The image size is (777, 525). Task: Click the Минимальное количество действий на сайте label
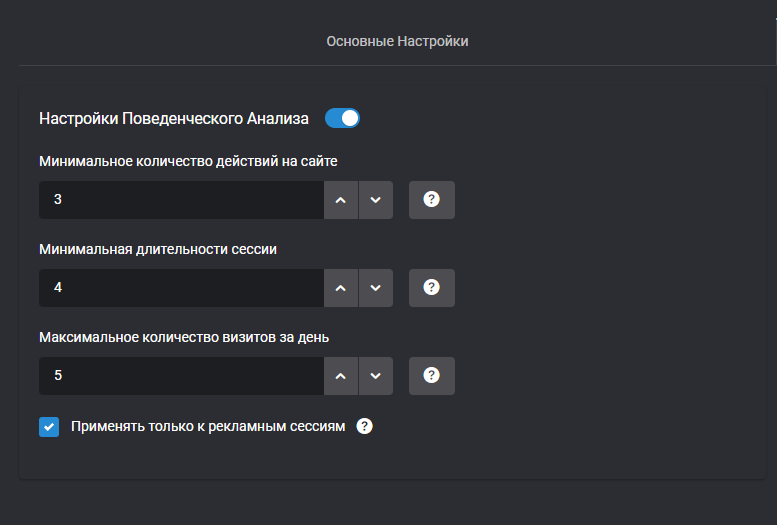[188, 162]
